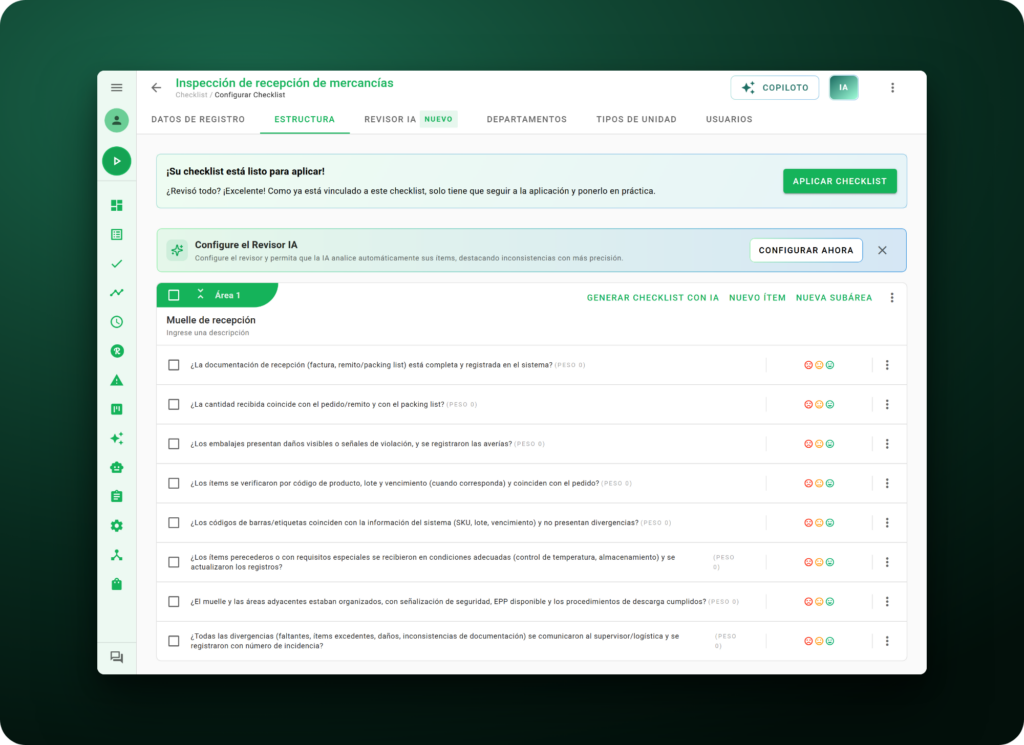
Task: Click the Muelle de recepción description field
Action: coord(208,333)
